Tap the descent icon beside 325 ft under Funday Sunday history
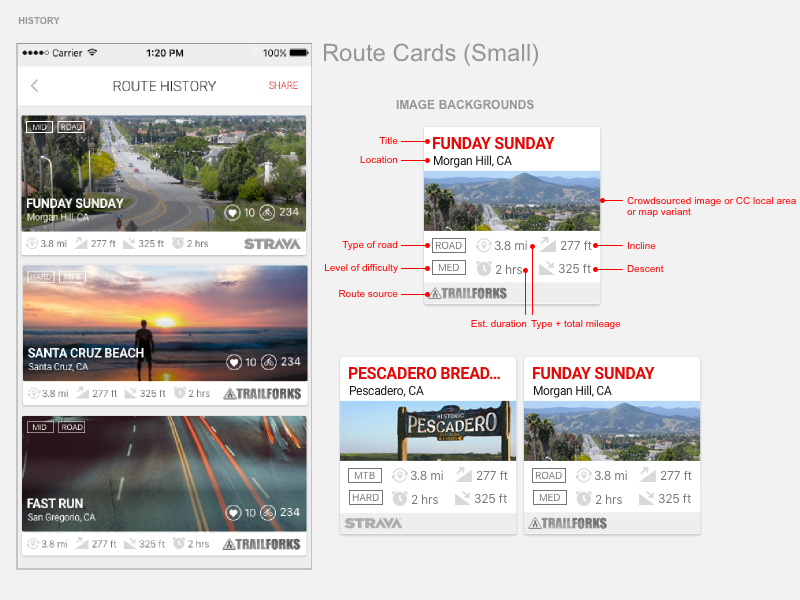Image resolution: width=800 pixels, height=600 pixels. (x=129, y=243)
